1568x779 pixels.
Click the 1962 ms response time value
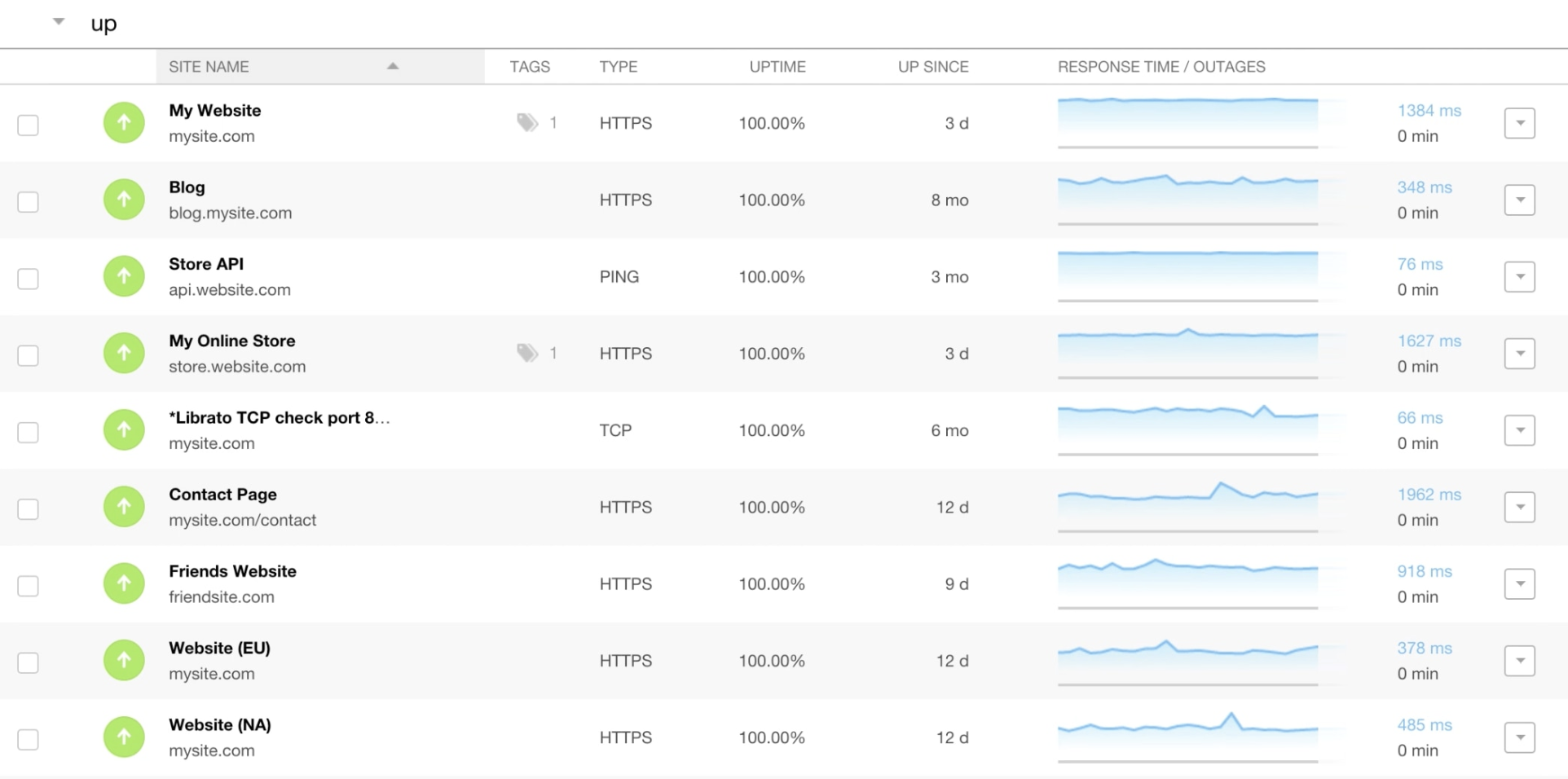tap(1429, 494)
